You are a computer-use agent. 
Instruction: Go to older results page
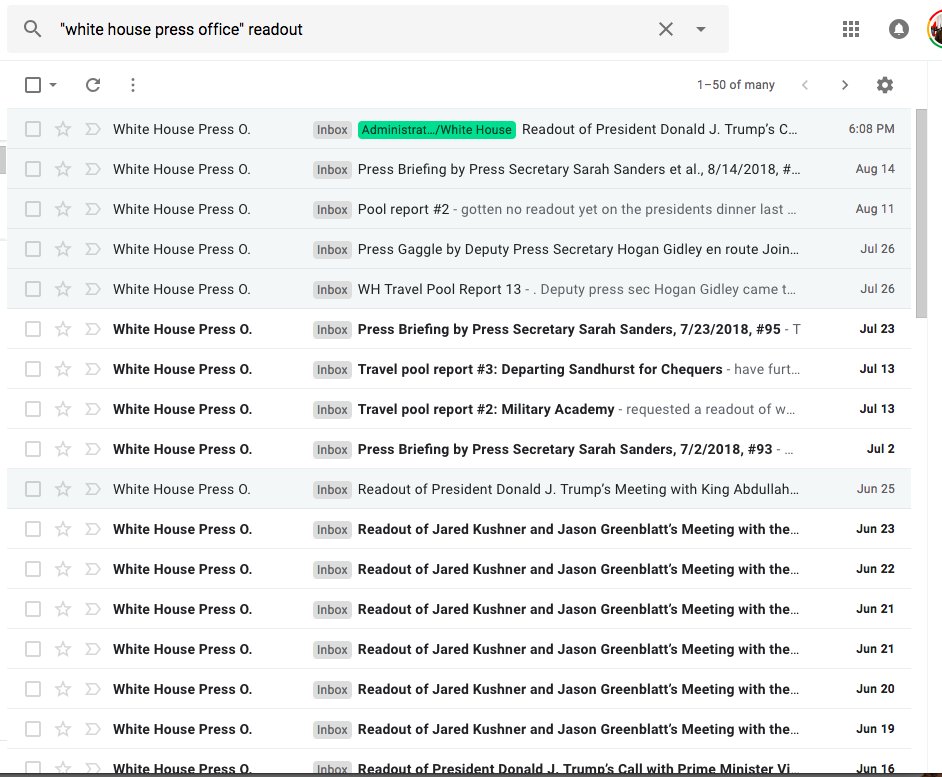click(x=845, y=85)
